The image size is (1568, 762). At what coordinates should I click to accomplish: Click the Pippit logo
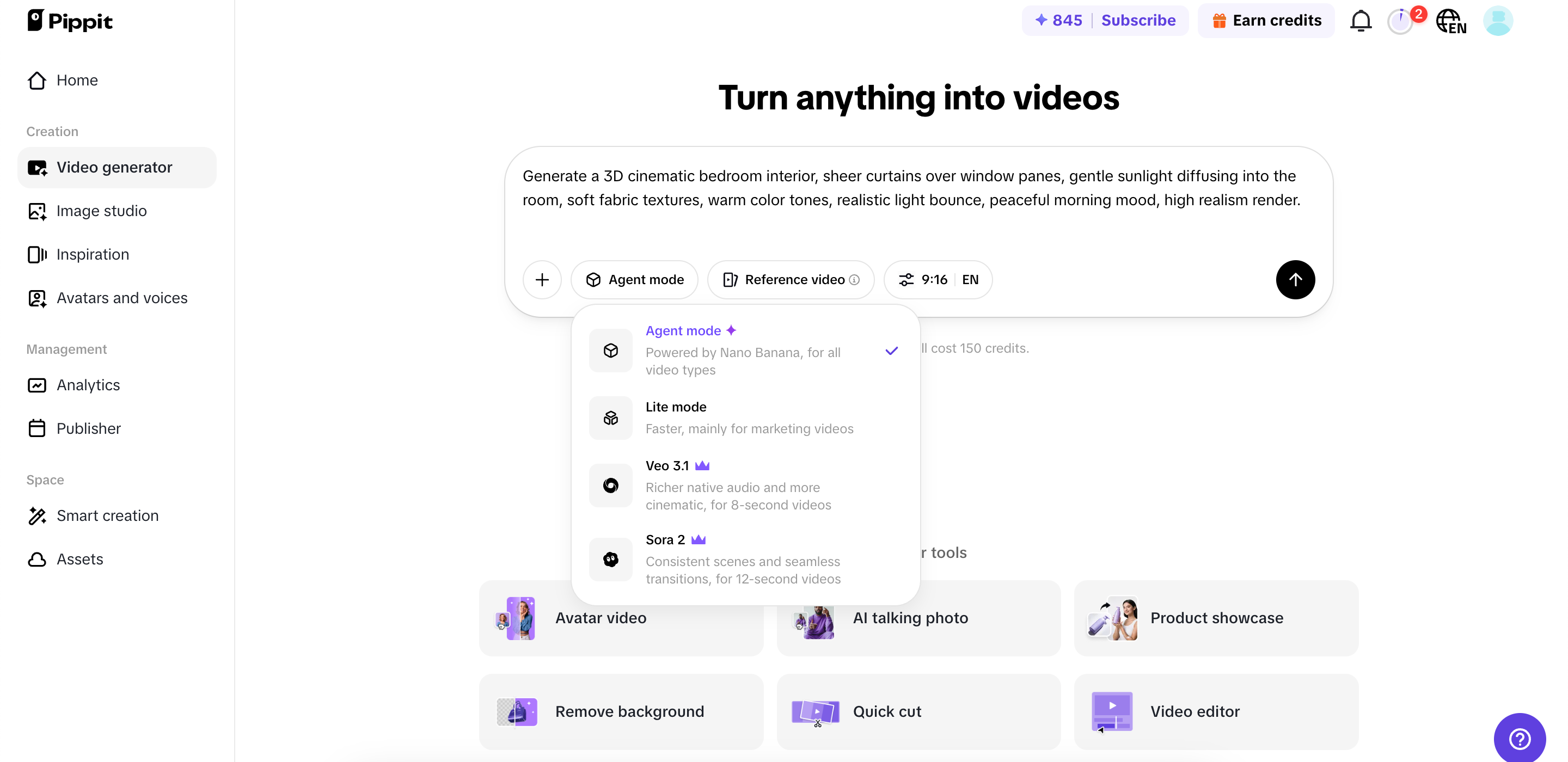click(69, 21)
